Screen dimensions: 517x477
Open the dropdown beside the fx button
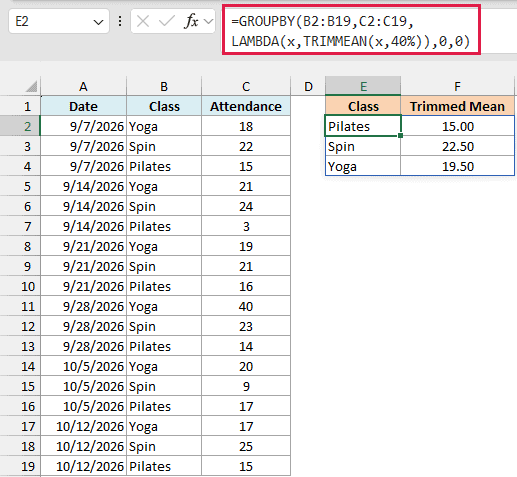pyautogui.click(x=208, y=22)
